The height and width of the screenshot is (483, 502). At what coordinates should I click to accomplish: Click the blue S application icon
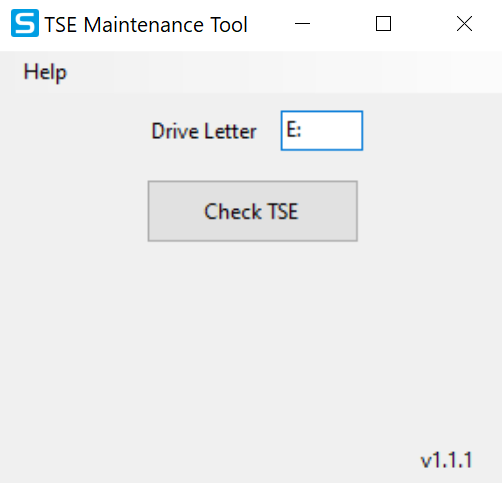25,23
